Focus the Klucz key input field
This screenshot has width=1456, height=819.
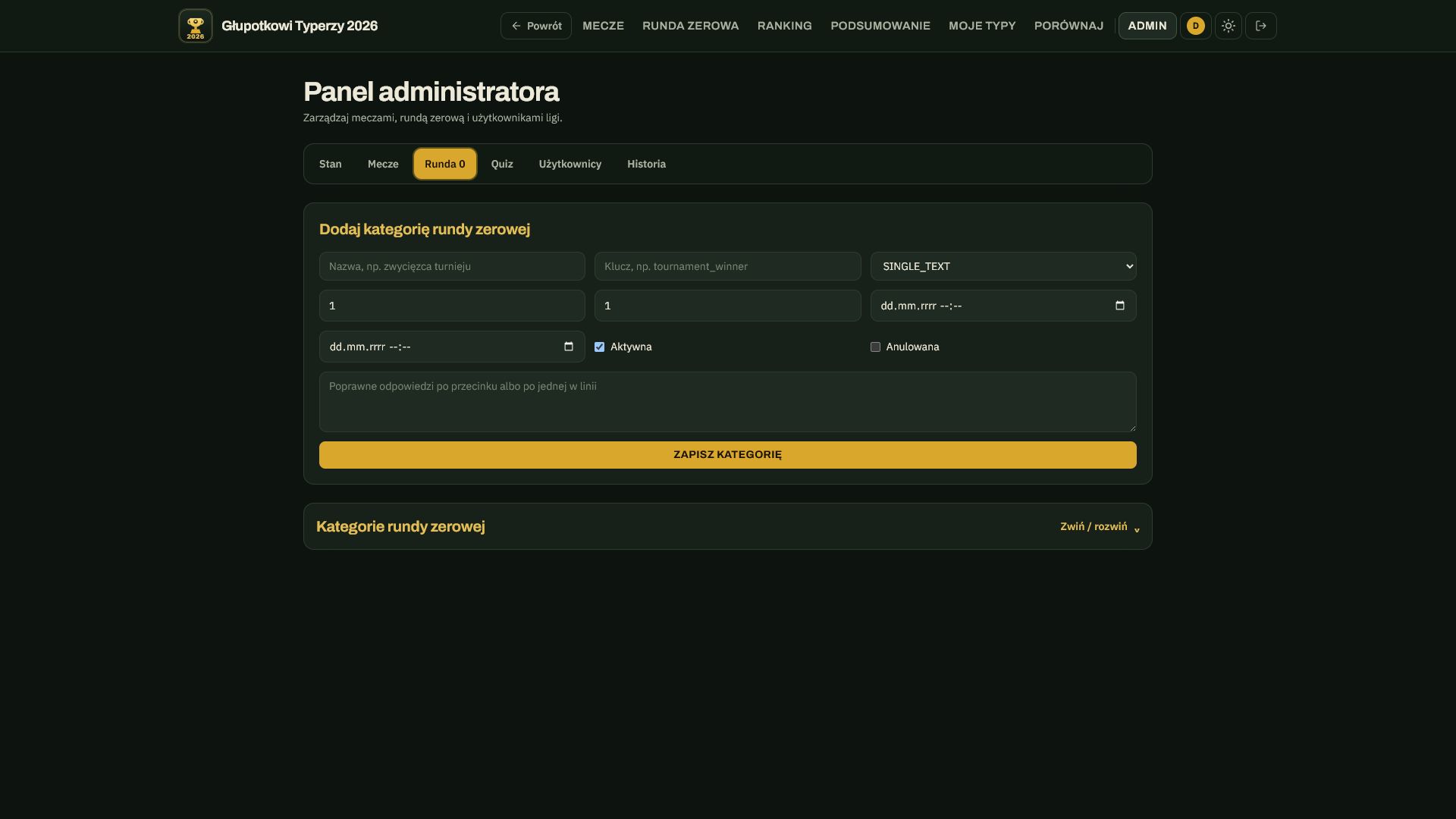(x=728, y=266)
